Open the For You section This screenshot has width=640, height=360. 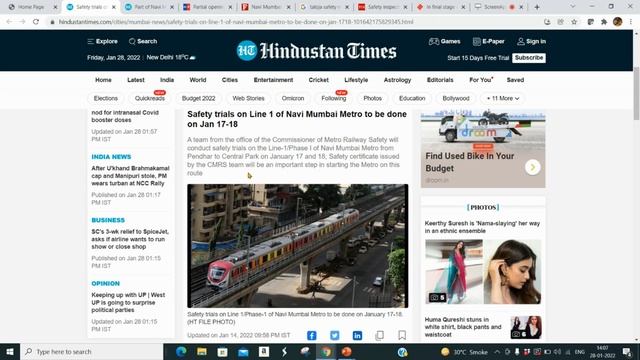coord(480,80)
